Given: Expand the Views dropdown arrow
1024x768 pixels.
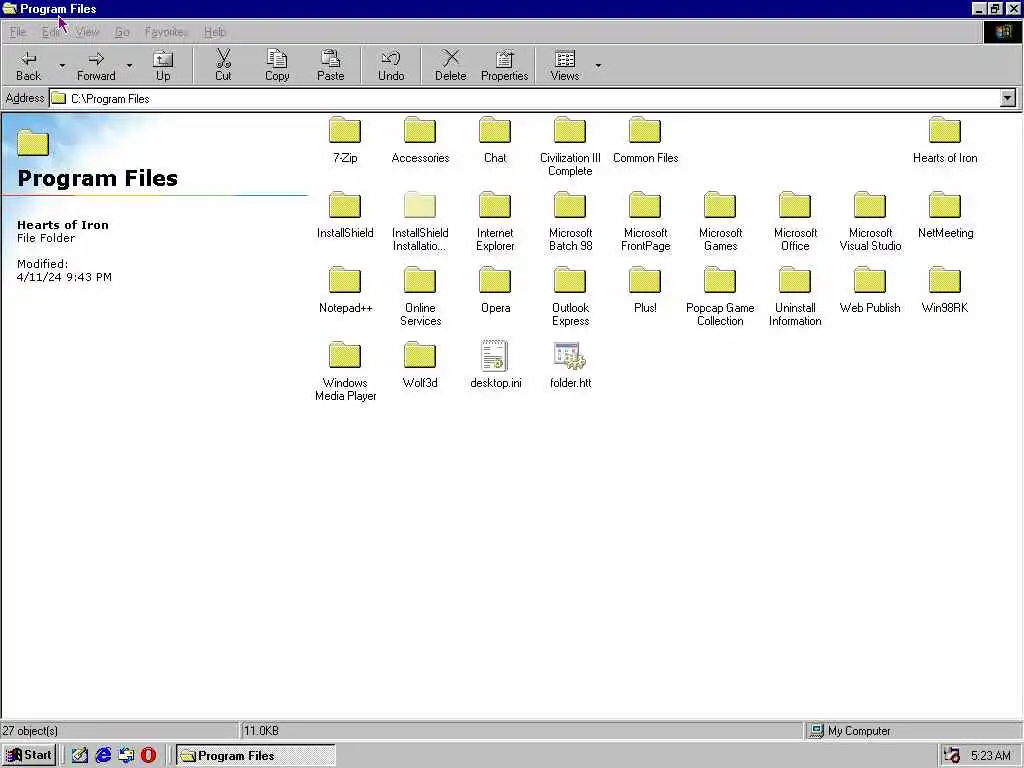Looking at the screenshot, I should (598, 65).
